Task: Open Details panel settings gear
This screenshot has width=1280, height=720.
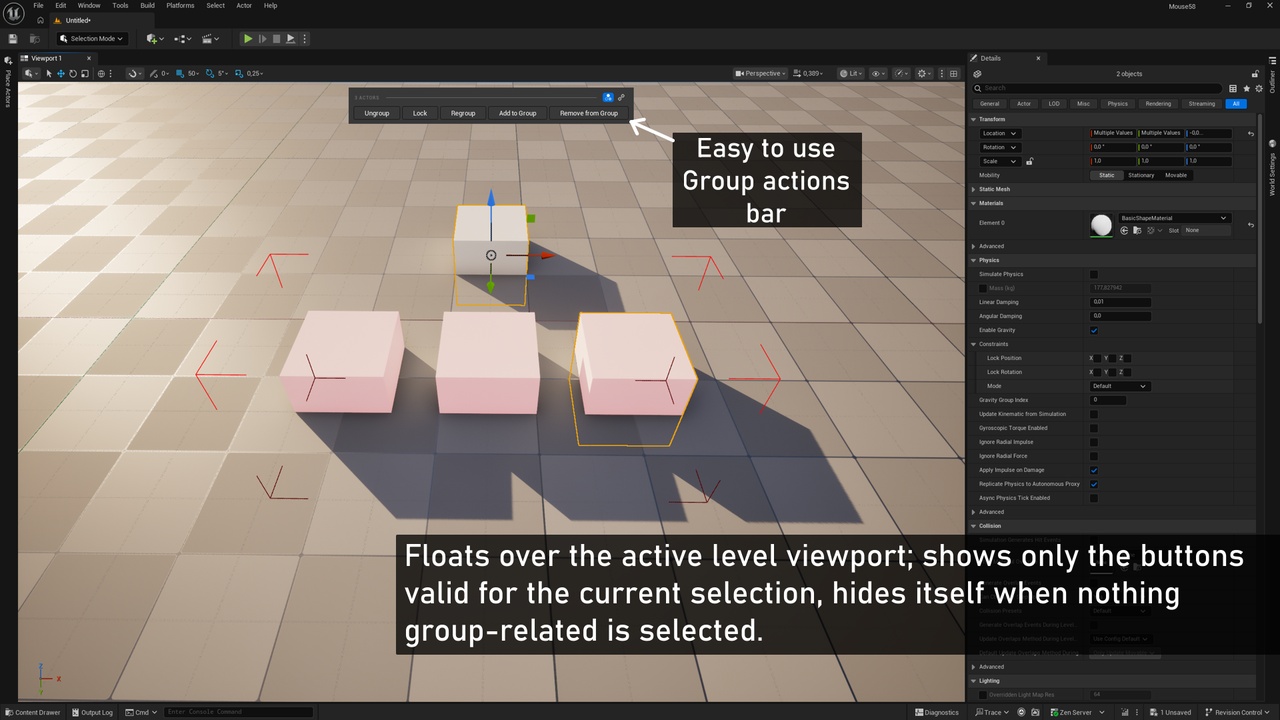Action: point(1257,88)
